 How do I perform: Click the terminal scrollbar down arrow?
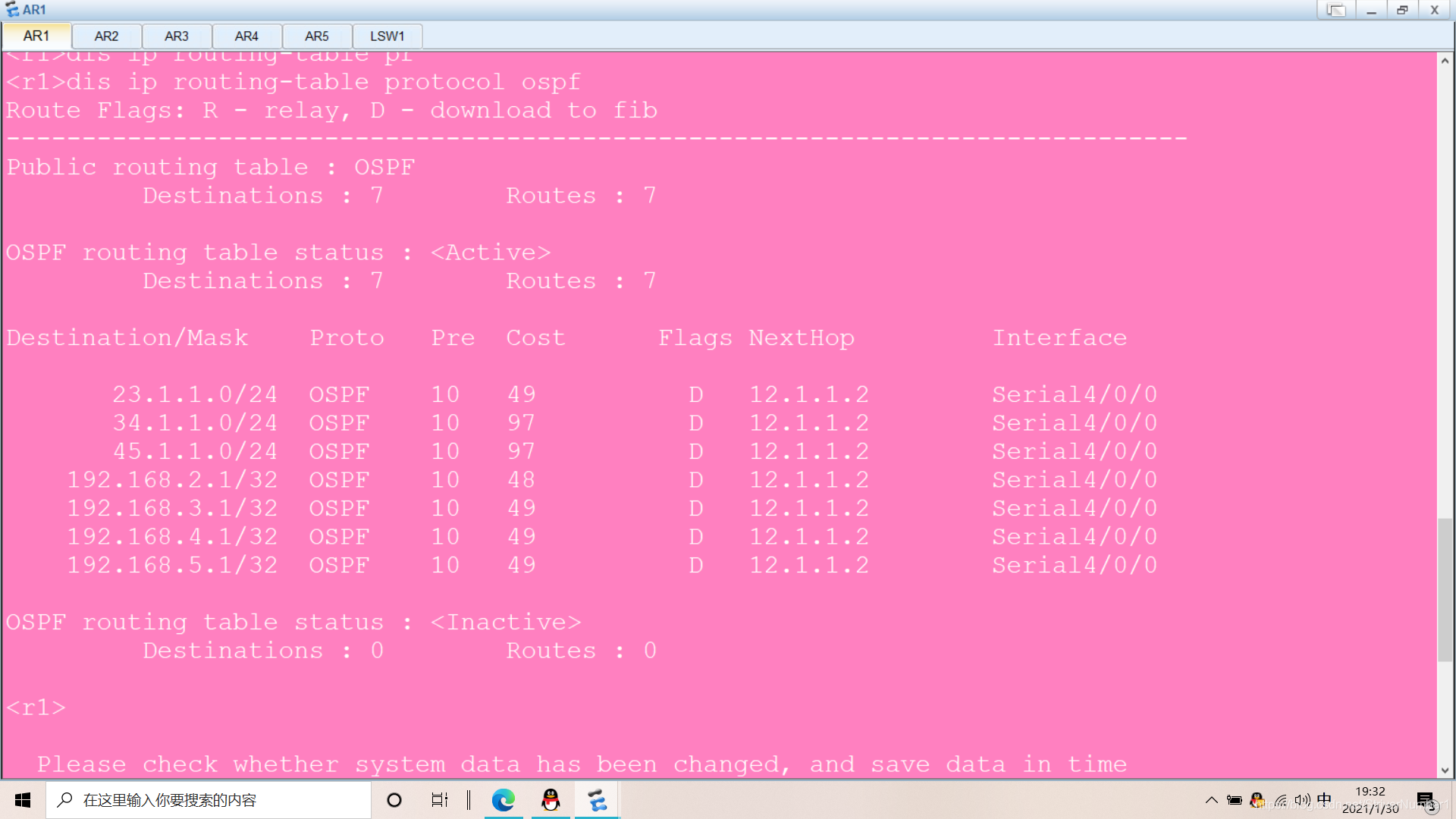pyautogui.click(x=1445, y=770)
